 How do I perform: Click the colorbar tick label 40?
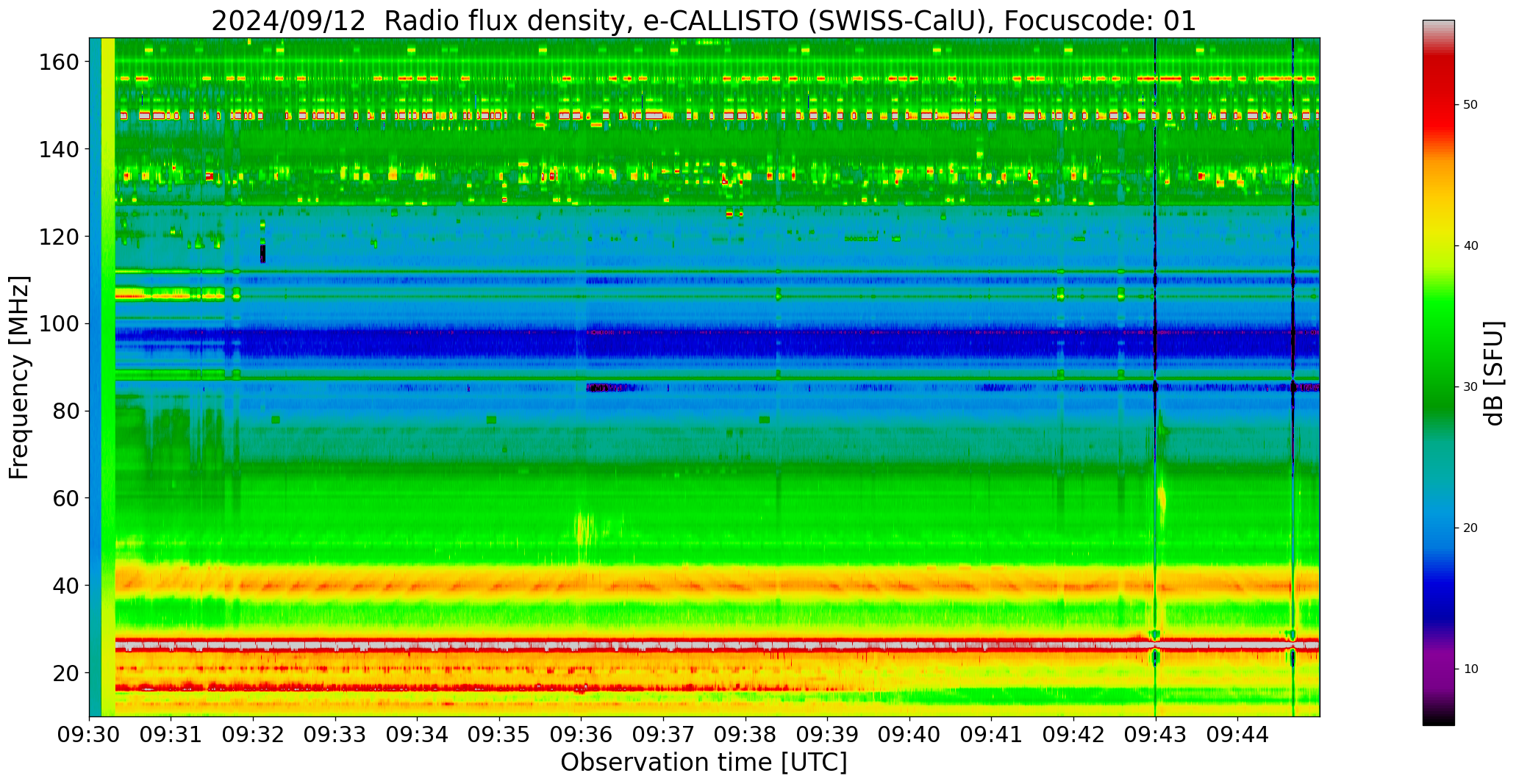click(x=1470, y=246)
